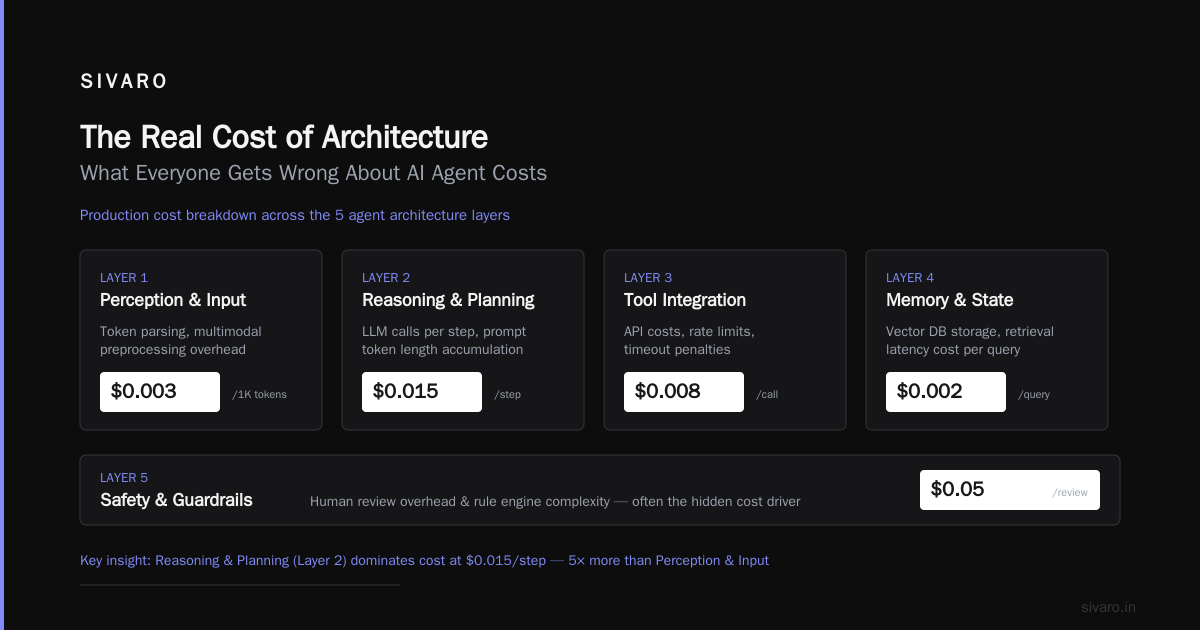Click the $0.05 value

point(957,489)
